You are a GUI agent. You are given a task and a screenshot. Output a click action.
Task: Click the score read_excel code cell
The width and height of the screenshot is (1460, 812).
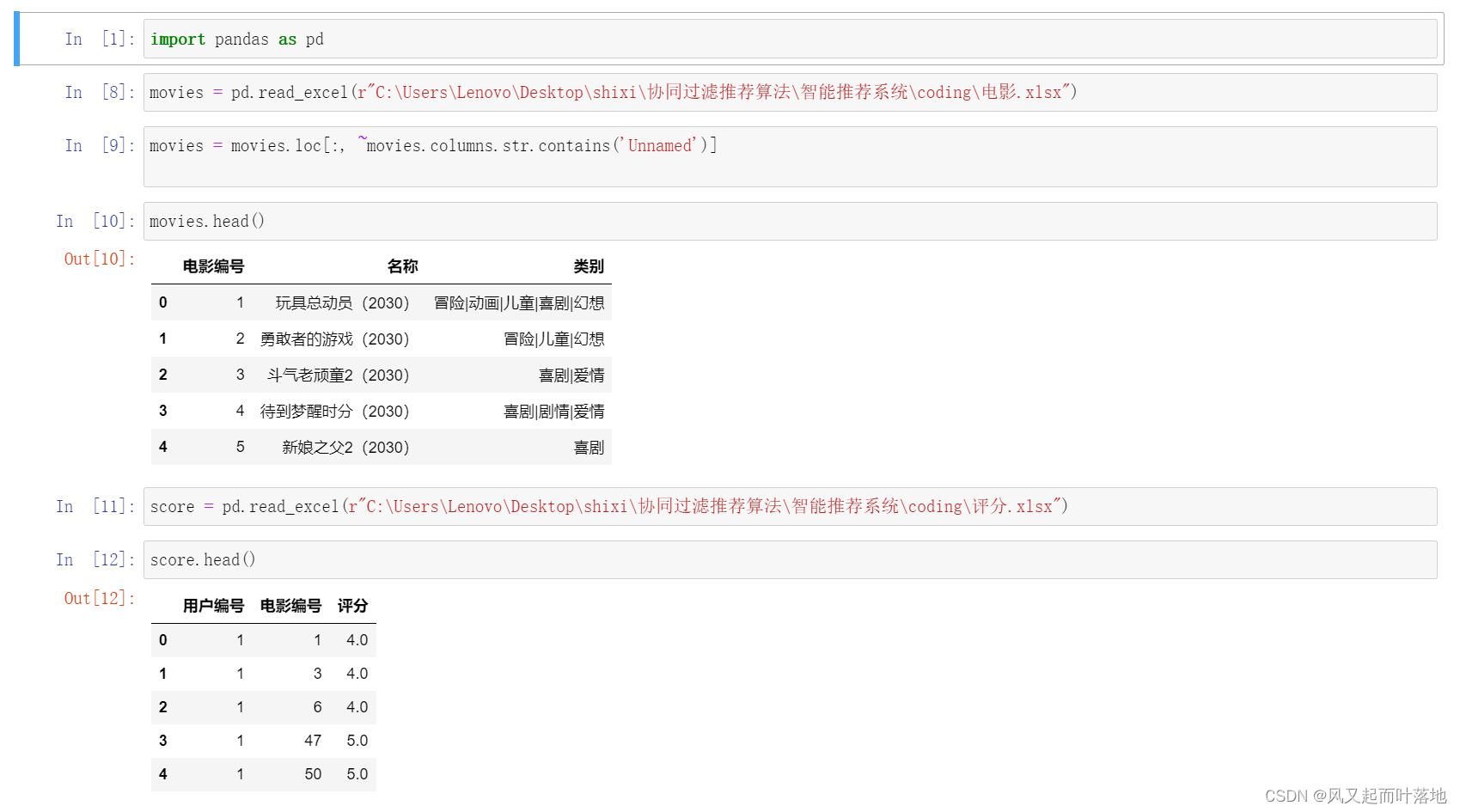(x=790, y=506)
